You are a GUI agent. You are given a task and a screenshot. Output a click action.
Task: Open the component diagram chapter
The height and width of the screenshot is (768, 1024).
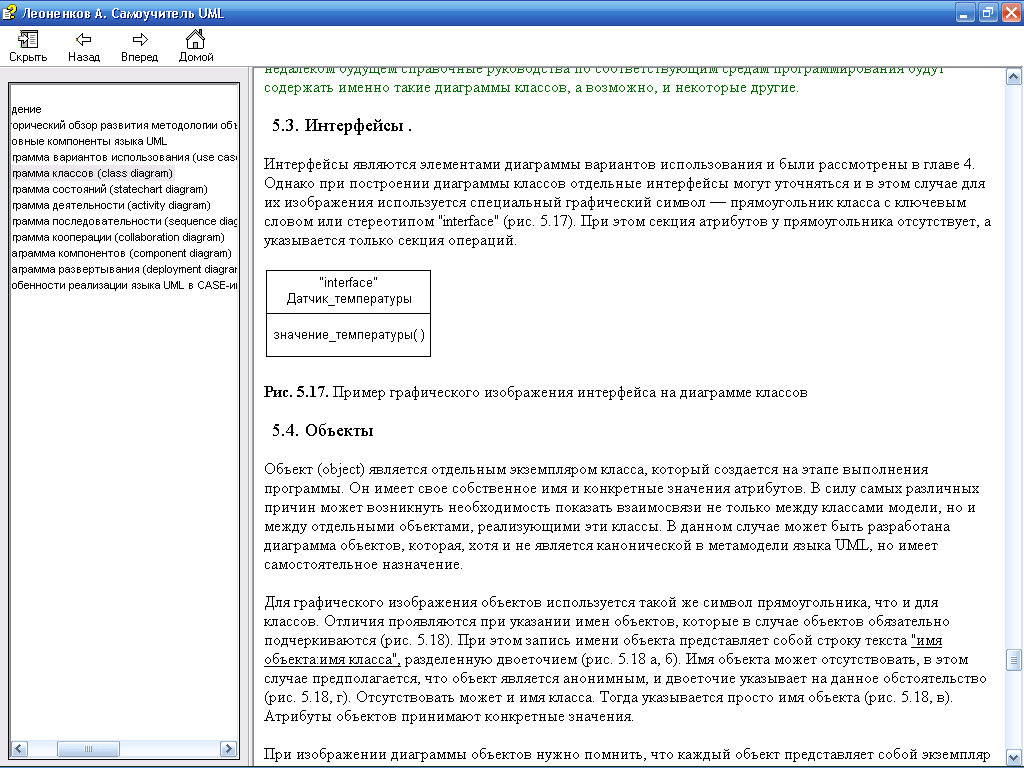pos(121,253)
